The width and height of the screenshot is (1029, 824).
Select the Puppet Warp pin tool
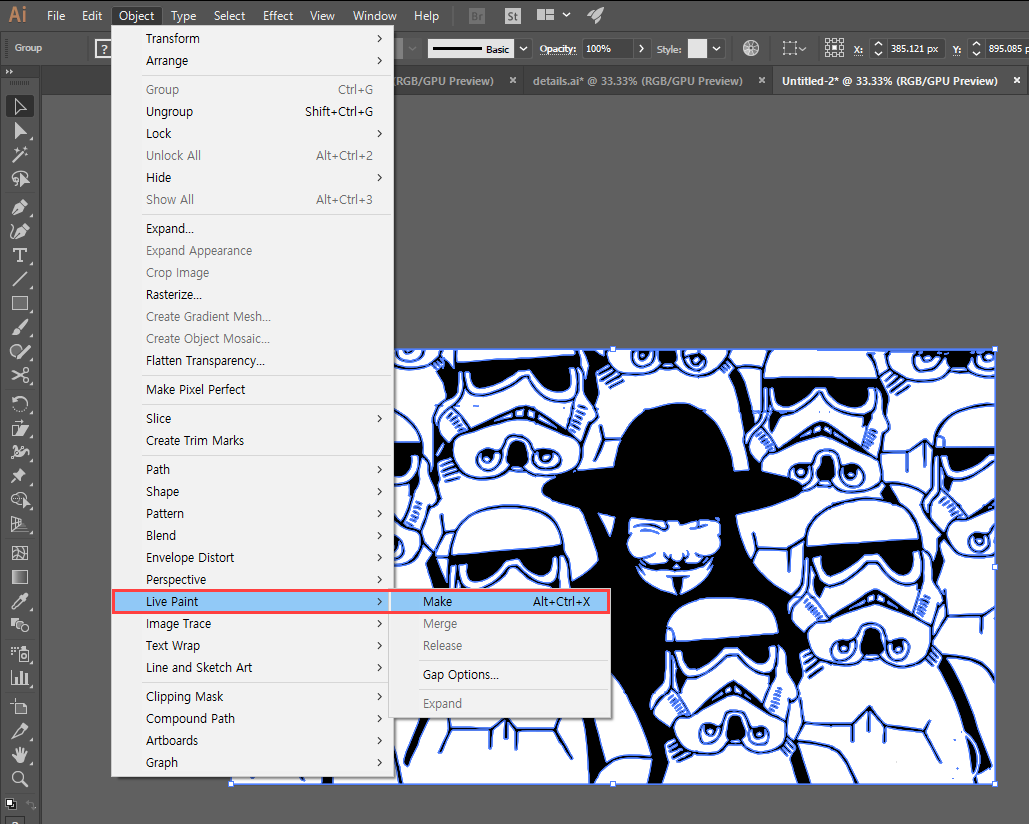pos(20,476)
